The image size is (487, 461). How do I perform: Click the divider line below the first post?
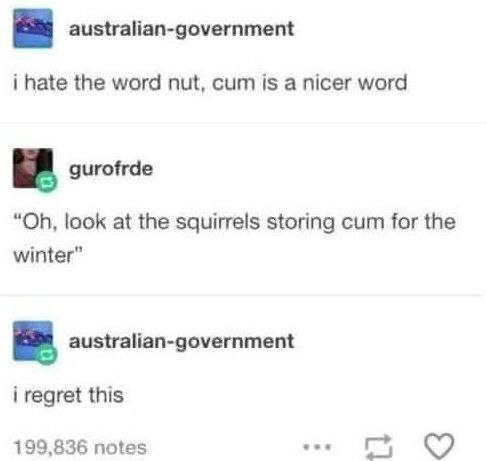[243, 123]
